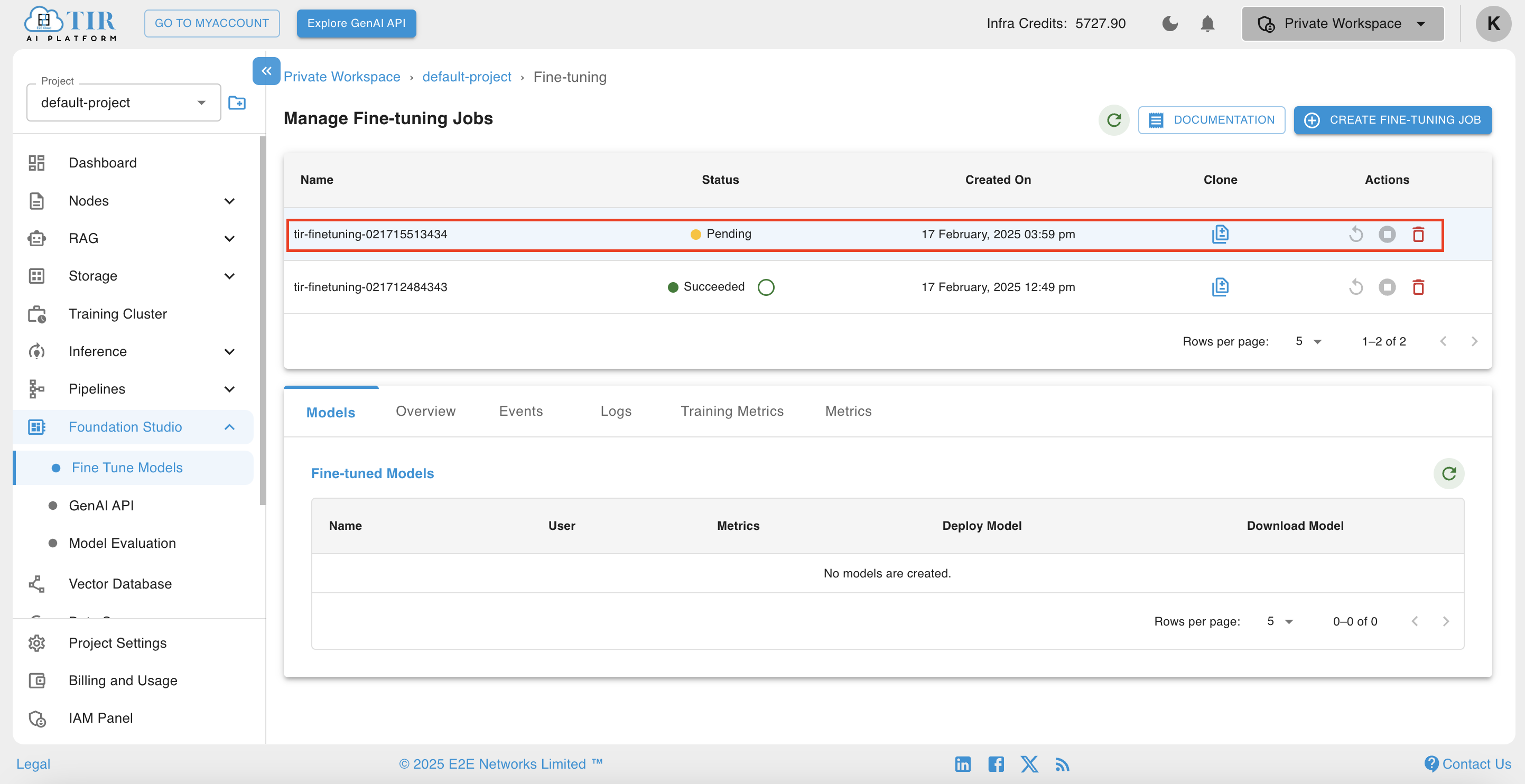This screenshot has width=1525, height=784.
Task: Stop the tir-finetuning-021715513434 job
Action: pyautogui.click(x=1387, y=235)
